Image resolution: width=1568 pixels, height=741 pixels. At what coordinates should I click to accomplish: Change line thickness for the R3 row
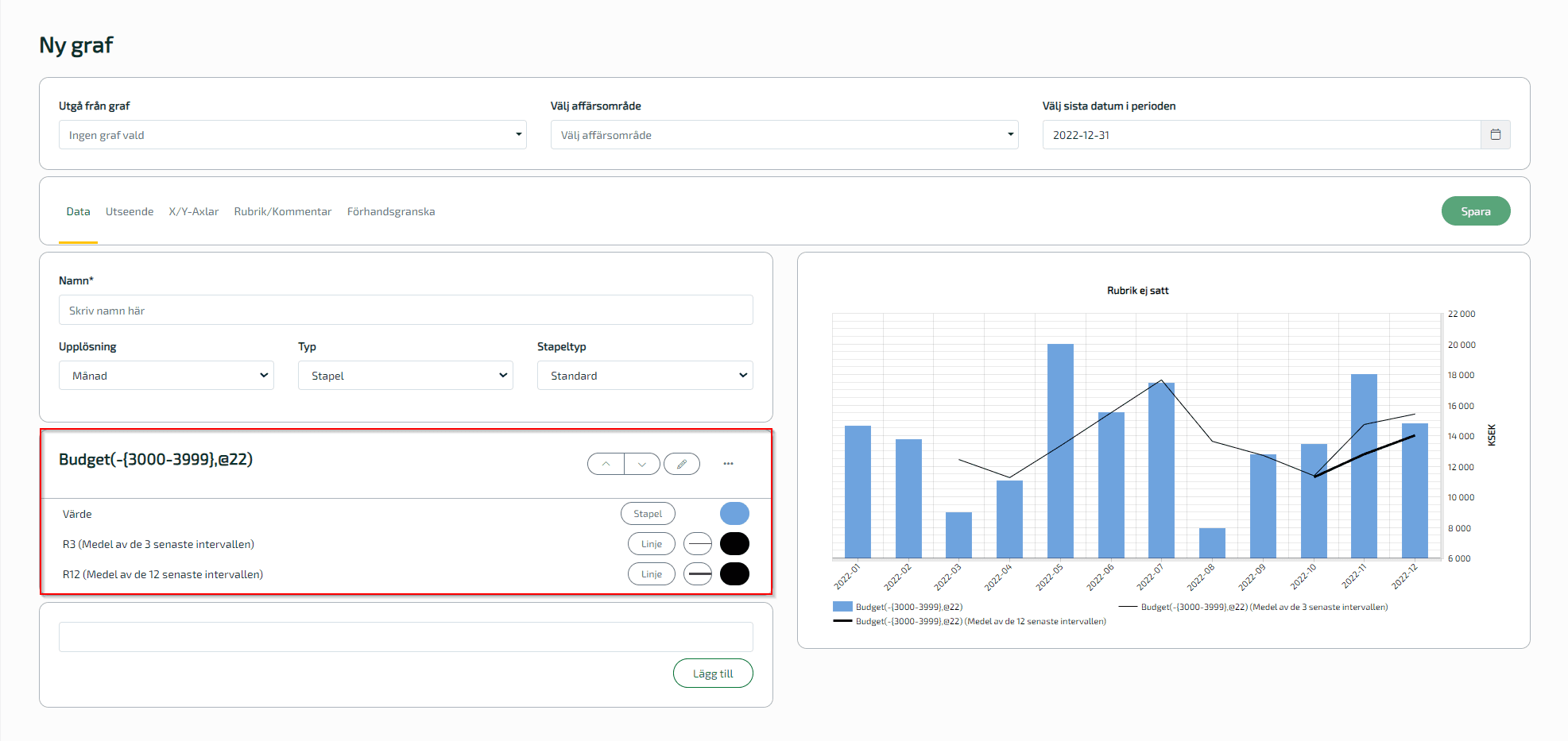tap(698, 544)
